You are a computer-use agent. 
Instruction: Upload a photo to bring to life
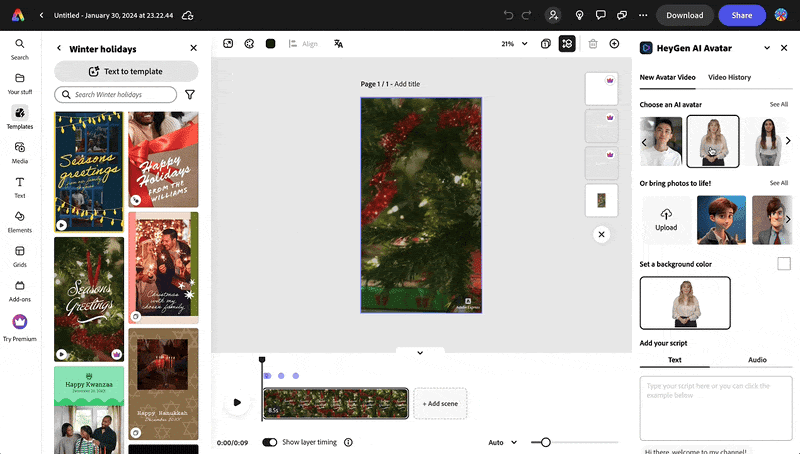point(666,220)
